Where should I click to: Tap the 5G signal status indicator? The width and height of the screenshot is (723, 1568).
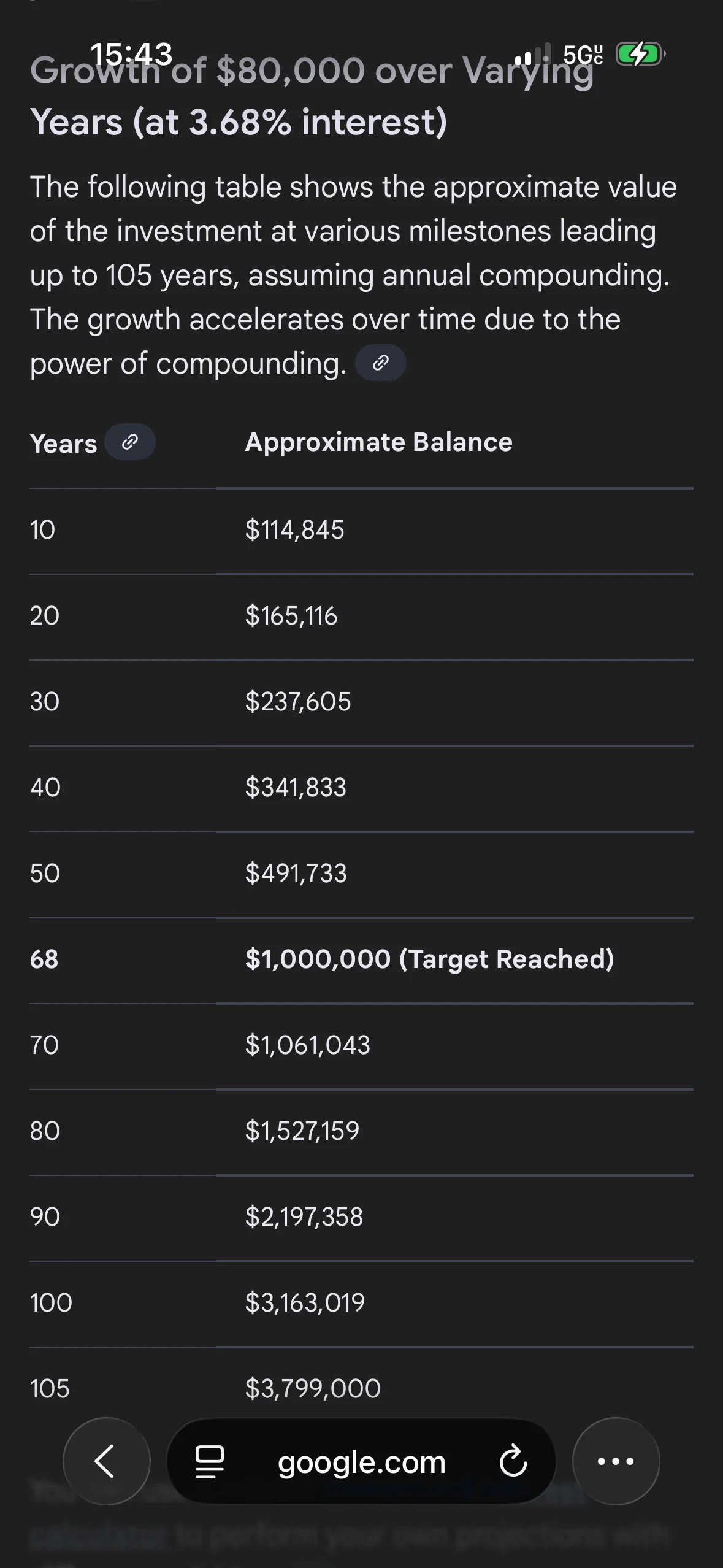click(583, 55)
